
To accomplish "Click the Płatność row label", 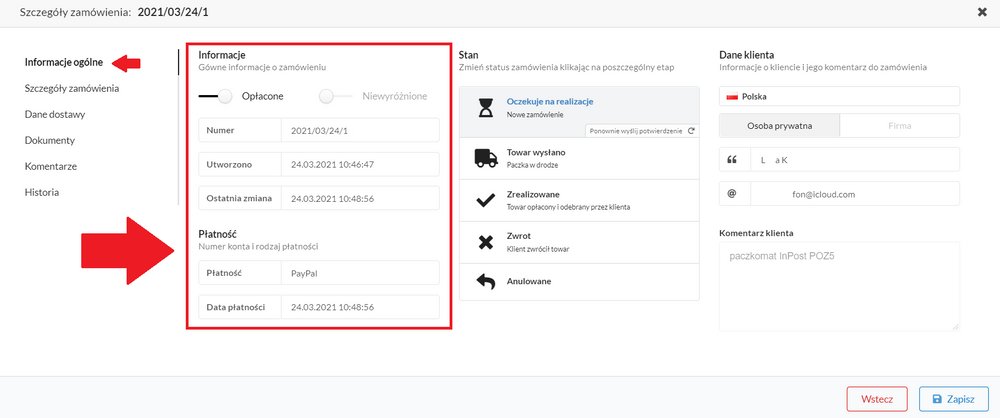I will point(240,273).
